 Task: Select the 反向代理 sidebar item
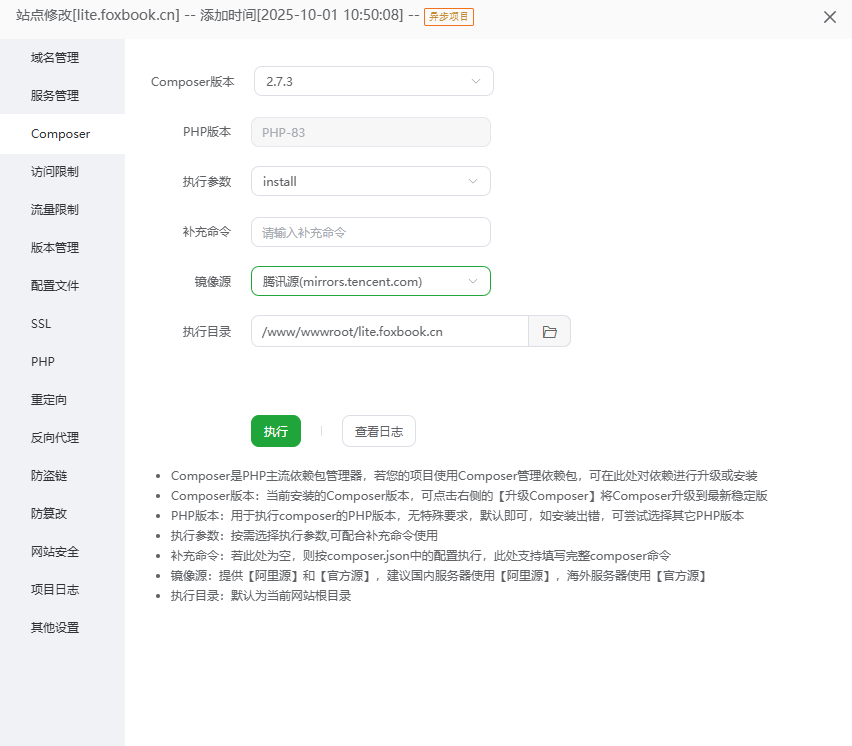(55, 438)
